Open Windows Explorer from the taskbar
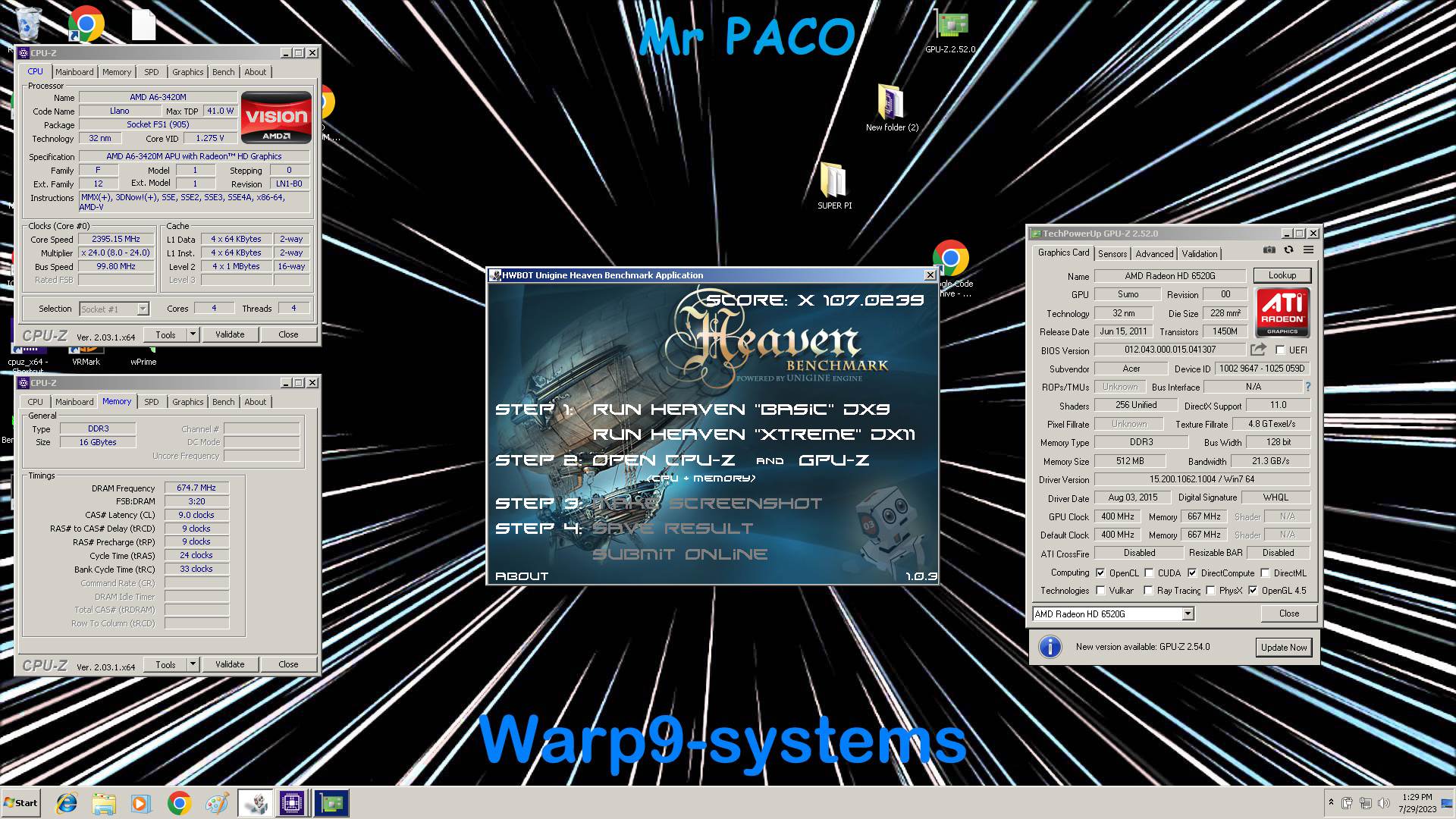This screenshot has width=1456, height=819. click(104, 803)
